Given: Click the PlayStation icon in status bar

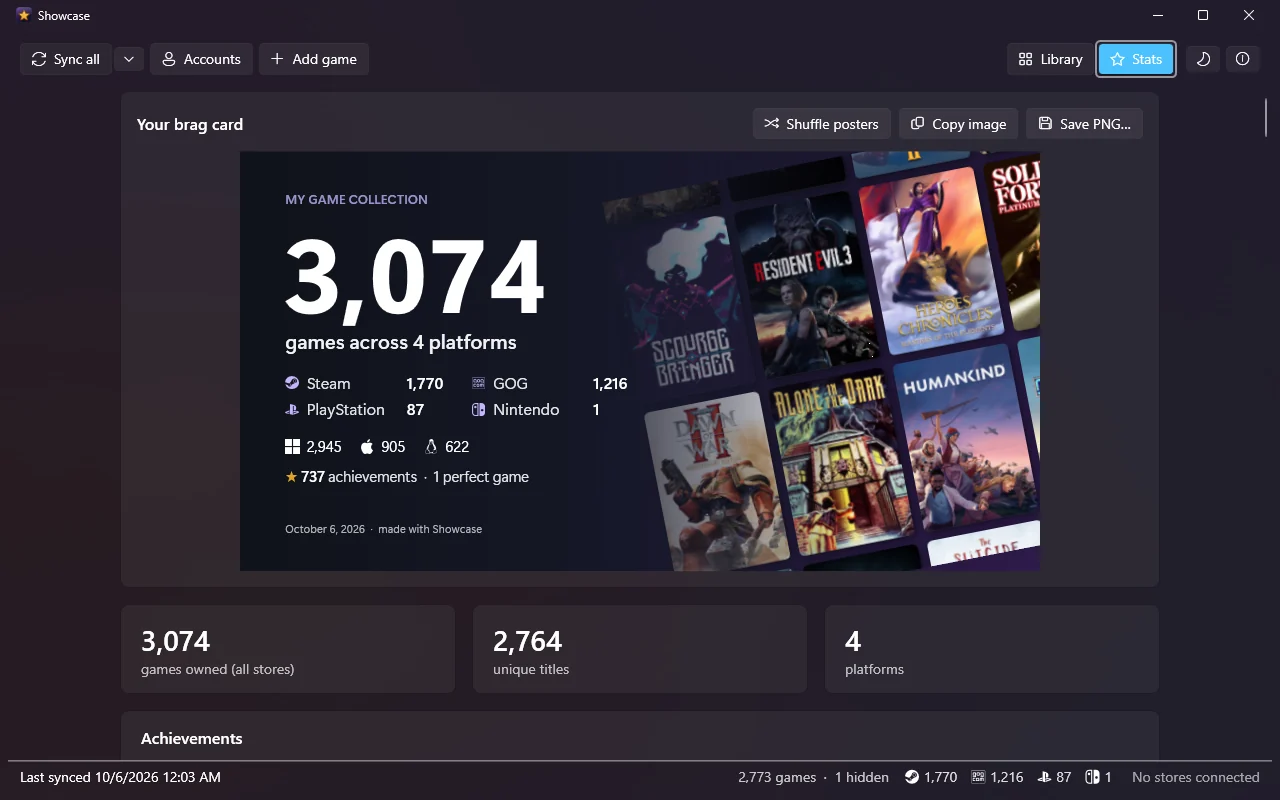Looking at the screenshot, I should (1044, 777).
